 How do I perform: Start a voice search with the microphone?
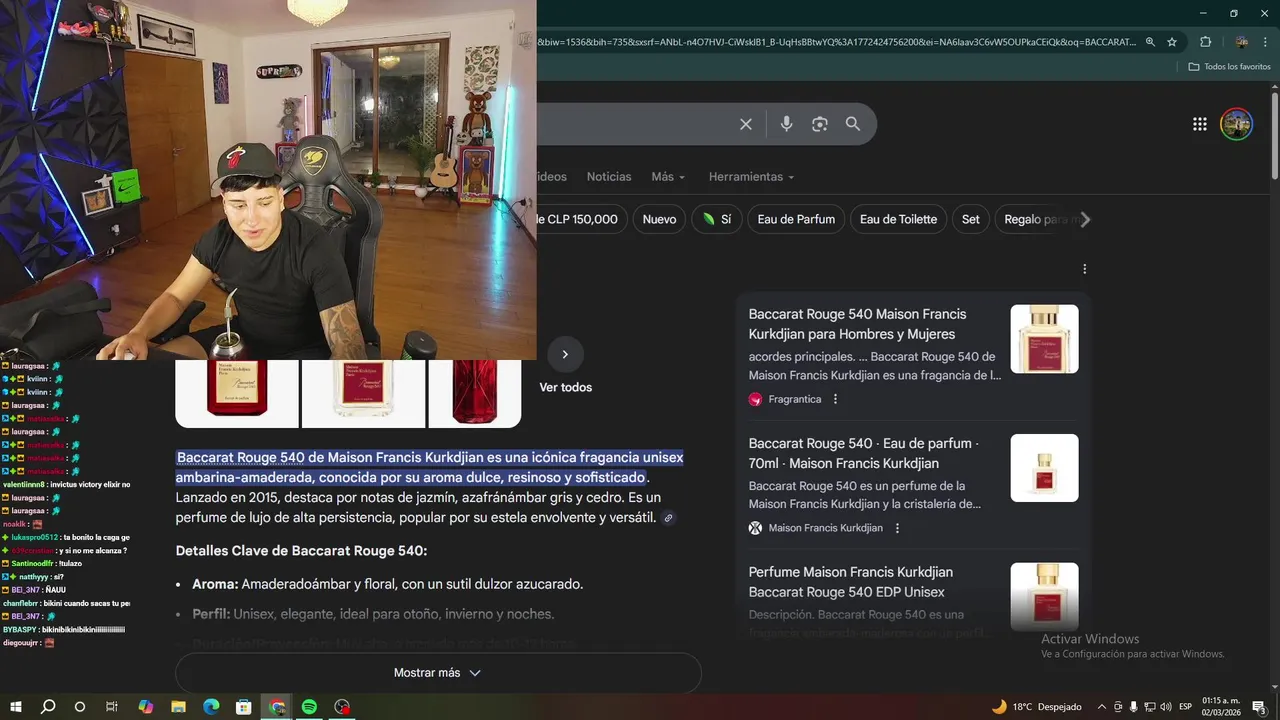(x=787, y=124)
